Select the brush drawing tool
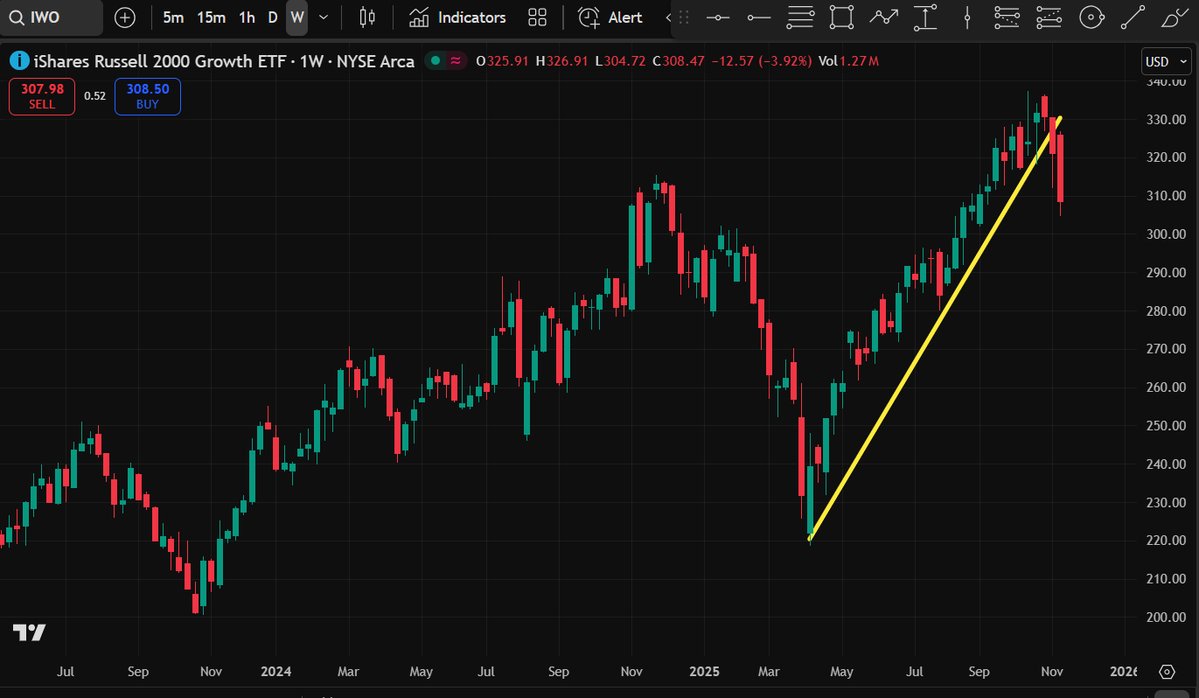 pyautogui.click(x=1174, y=18)
